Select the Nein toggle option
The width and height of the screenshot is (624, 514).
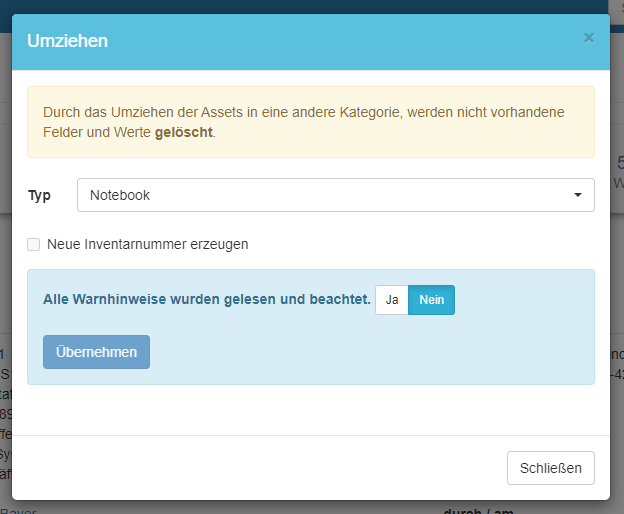[431, 300]
